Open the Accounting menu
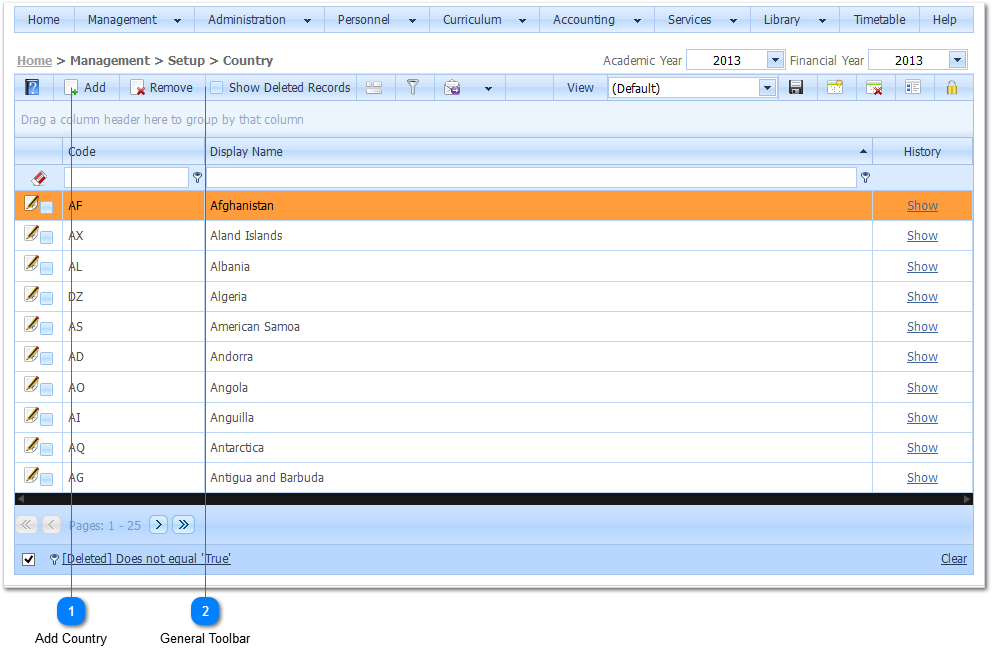The image size is (993, 662). coord(596,20)
